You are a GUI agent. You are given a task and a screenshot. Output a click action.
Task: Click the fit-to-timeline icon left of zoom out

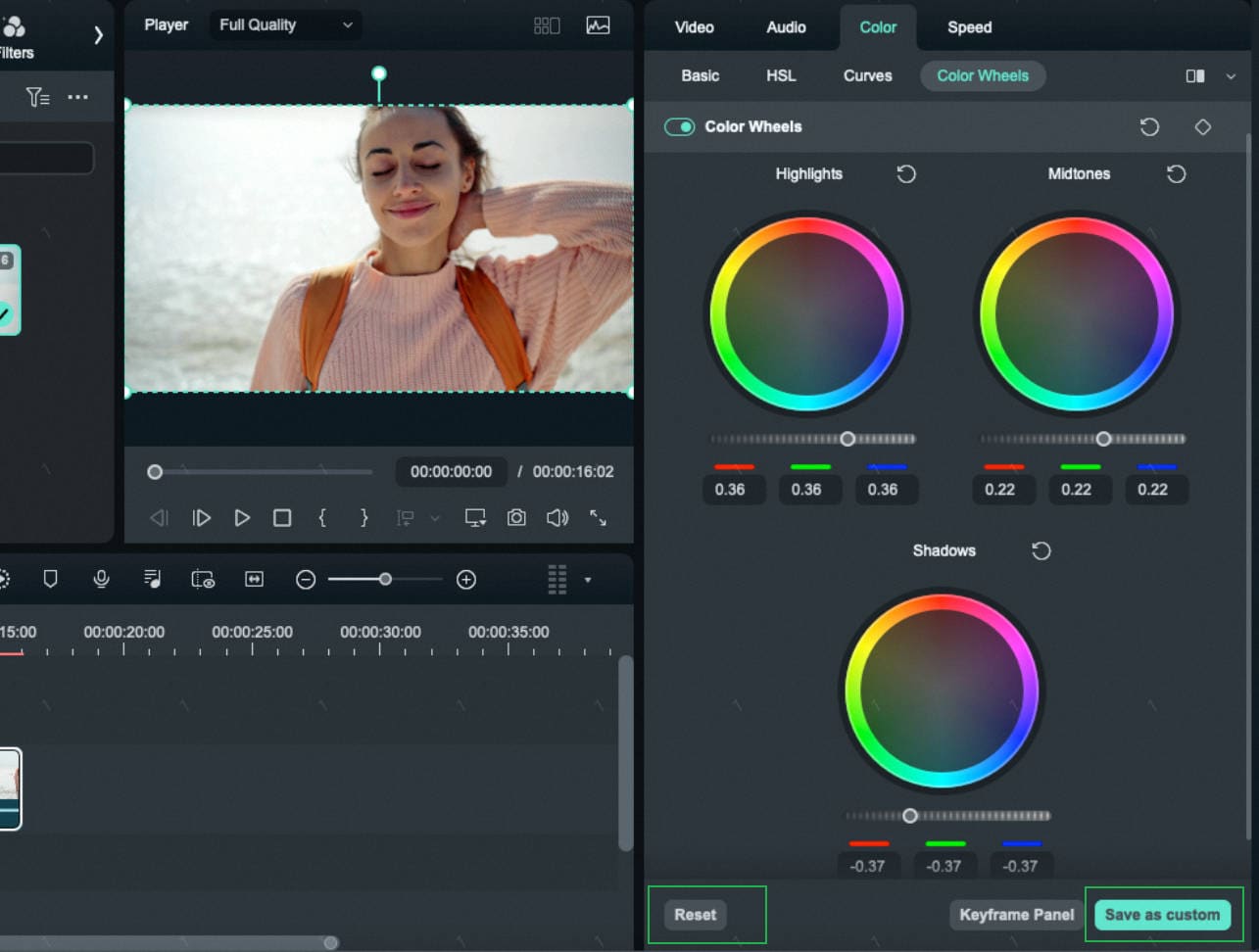[x=254, y=580]
